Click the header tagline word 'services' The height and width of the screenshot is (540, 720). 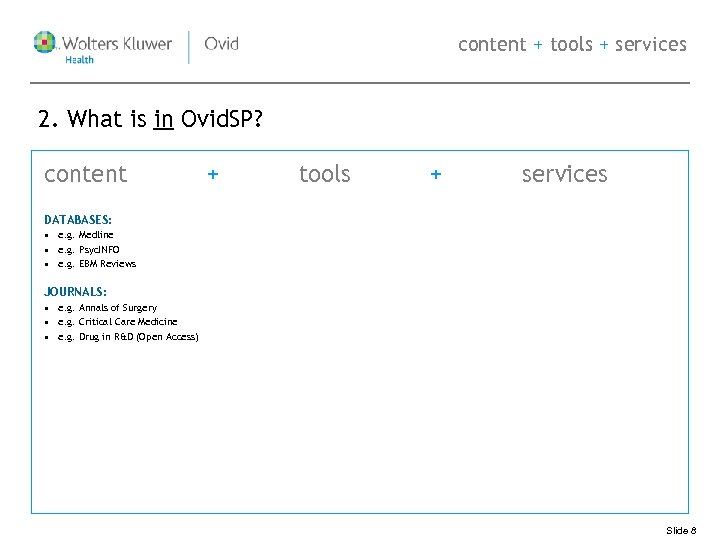pyautogui.click(x=651, y=45)
